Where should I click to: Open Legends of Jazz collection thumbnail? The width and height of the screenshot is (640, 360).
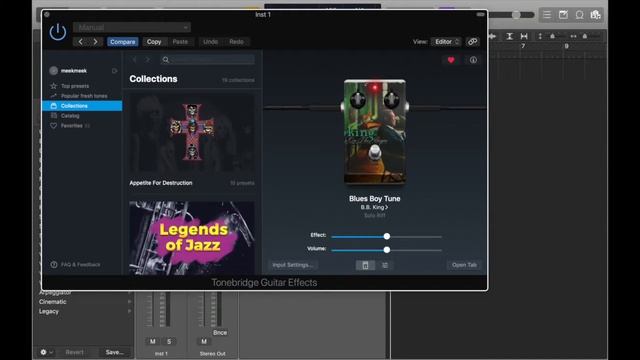[x=192, y=238]
